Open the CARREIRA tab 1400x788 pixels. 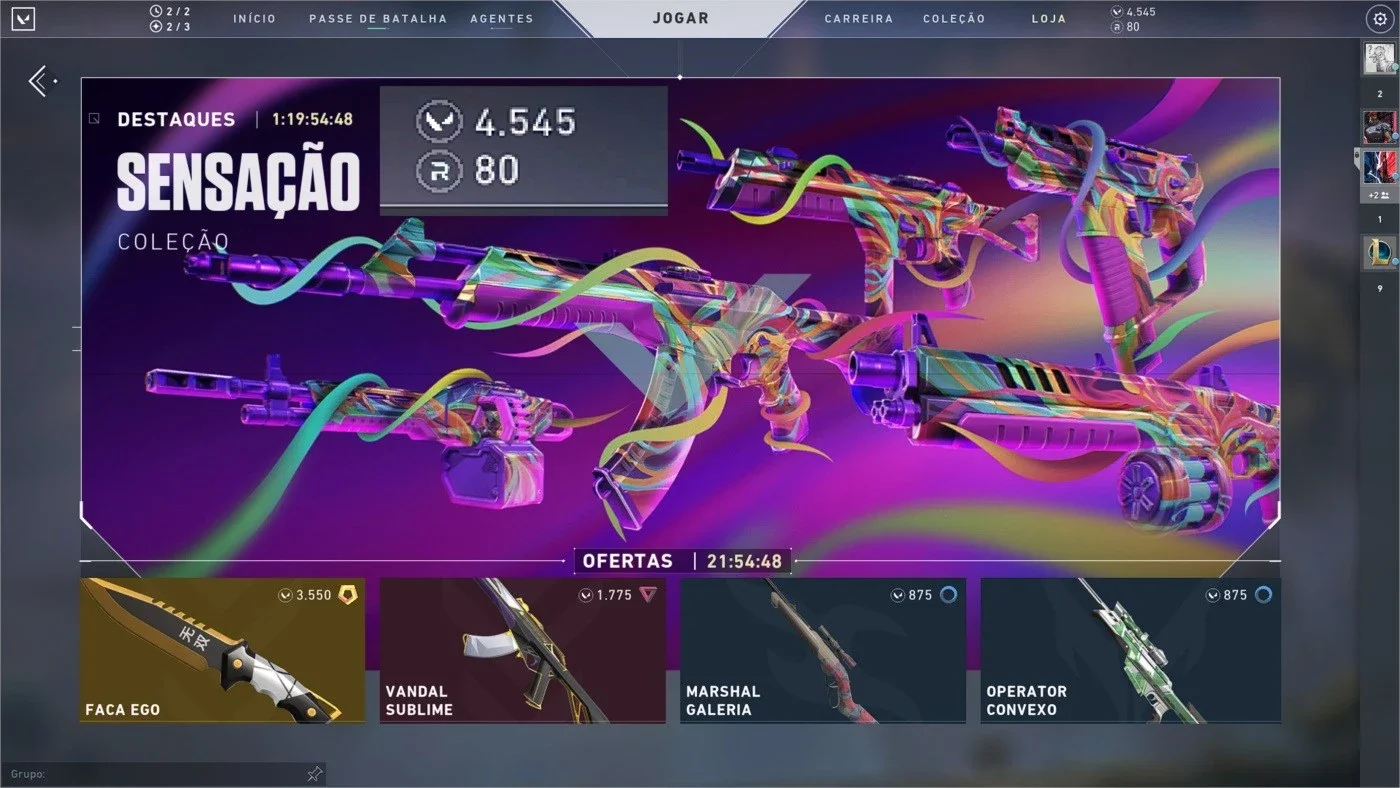click(859, 18)
